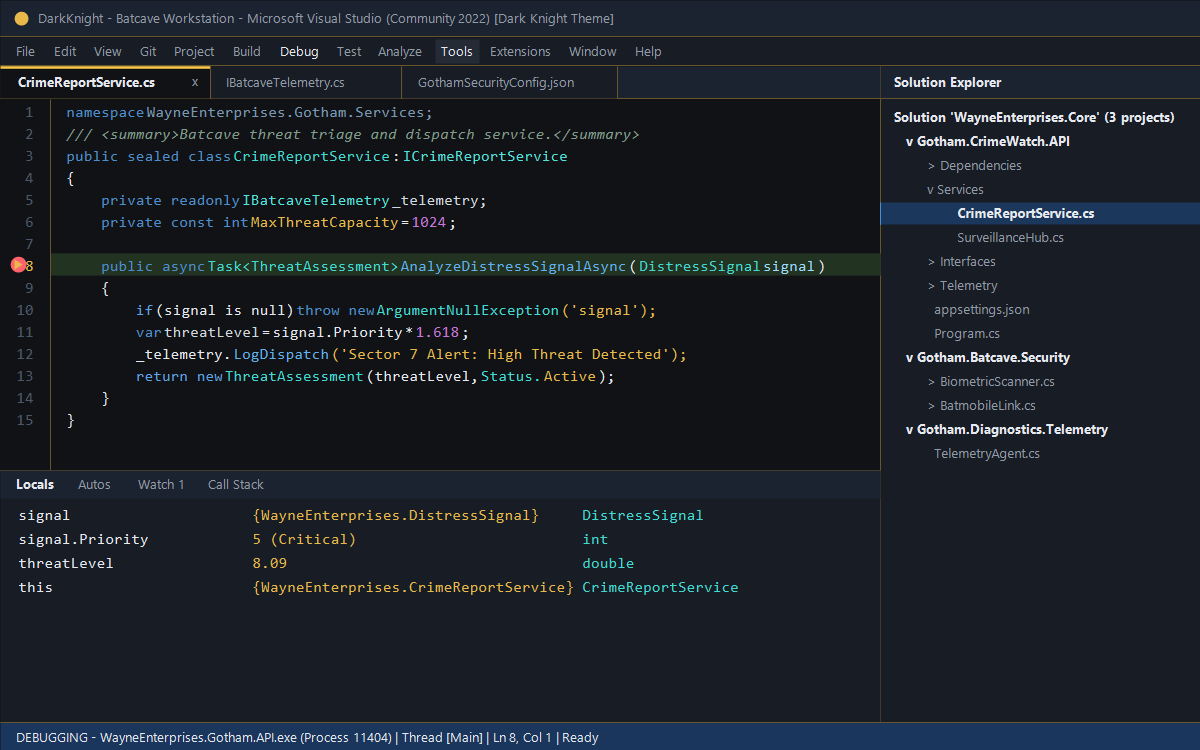Open the Project menu

point(194,51)
